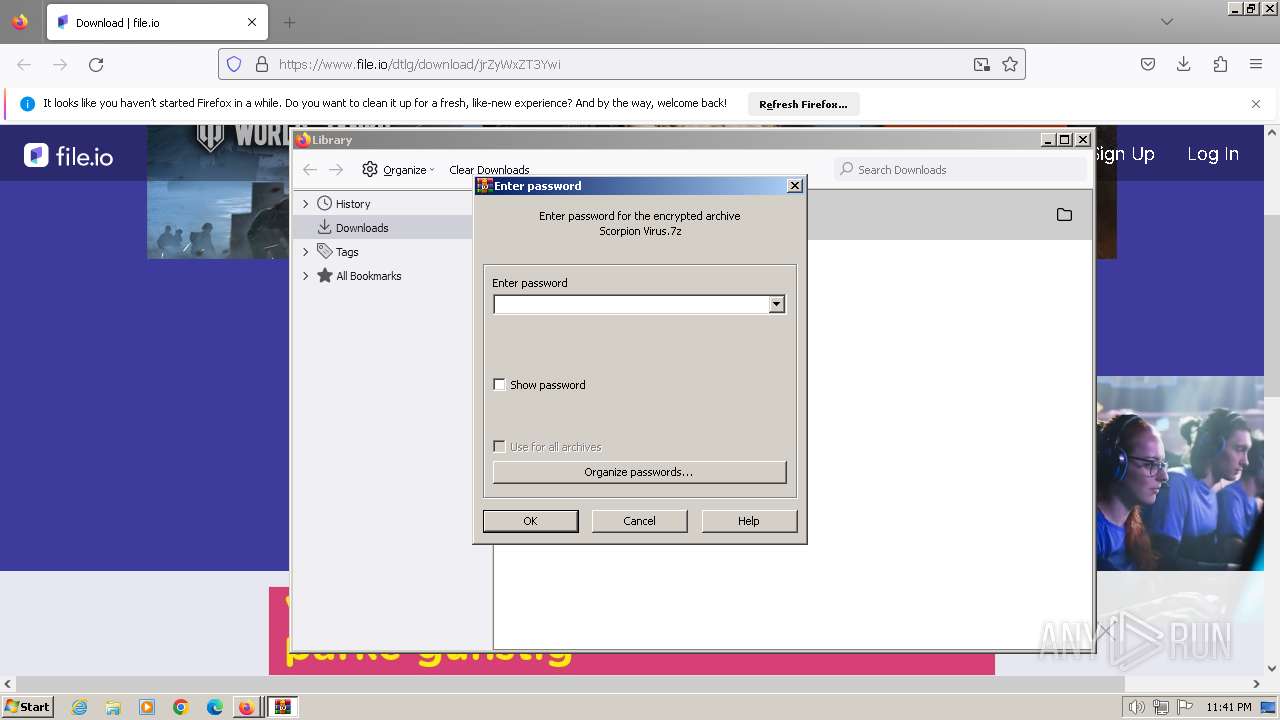The height and width of the screenshot is (720, 1280).
Task: Click the Use for all archives checkbox
Action: (500, 447)
